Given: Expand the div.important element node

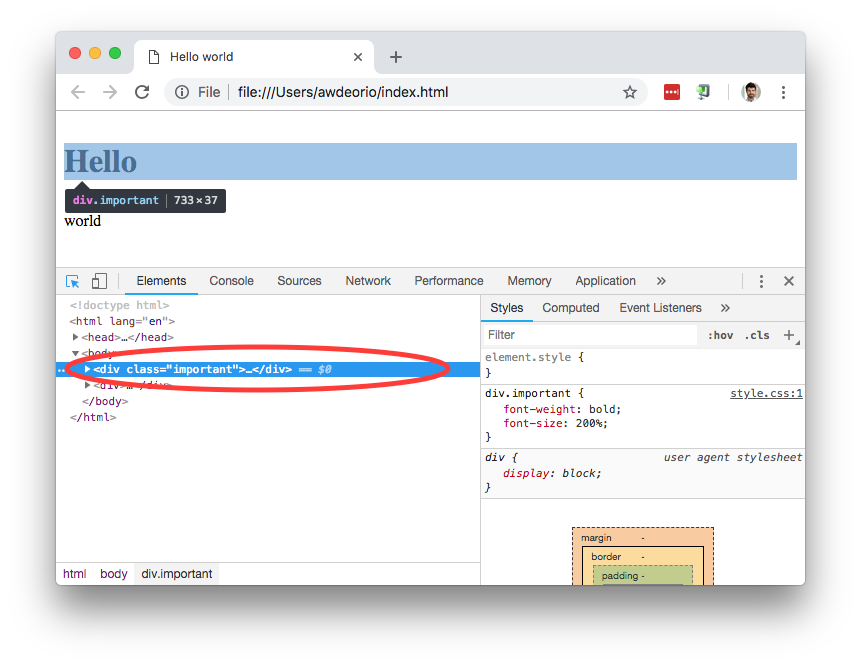Looking at the screenshot, I should click(x=88, y=369).
